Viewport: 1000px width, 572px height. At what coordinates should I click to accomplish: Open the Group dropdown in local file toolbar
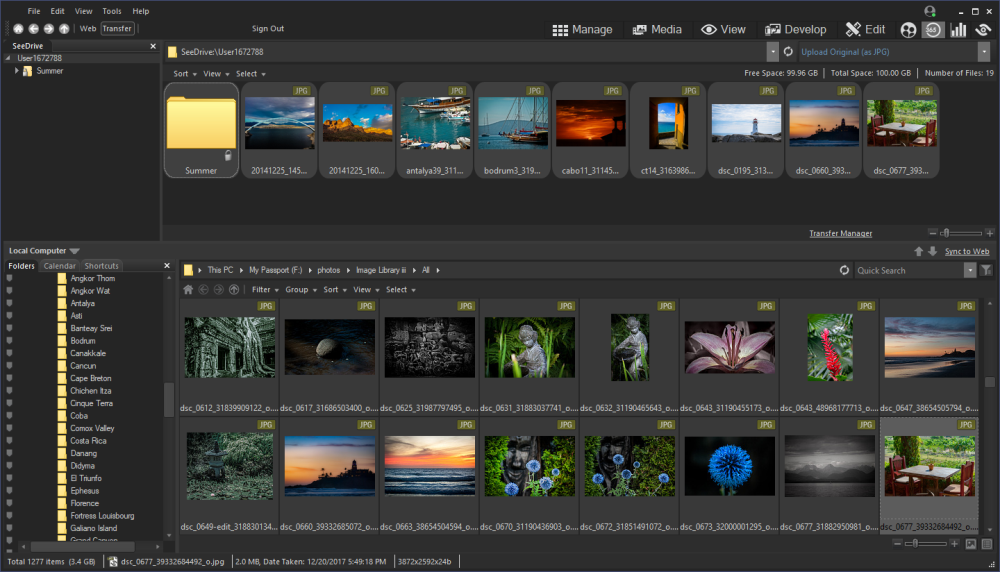click(x=300, y=290)
